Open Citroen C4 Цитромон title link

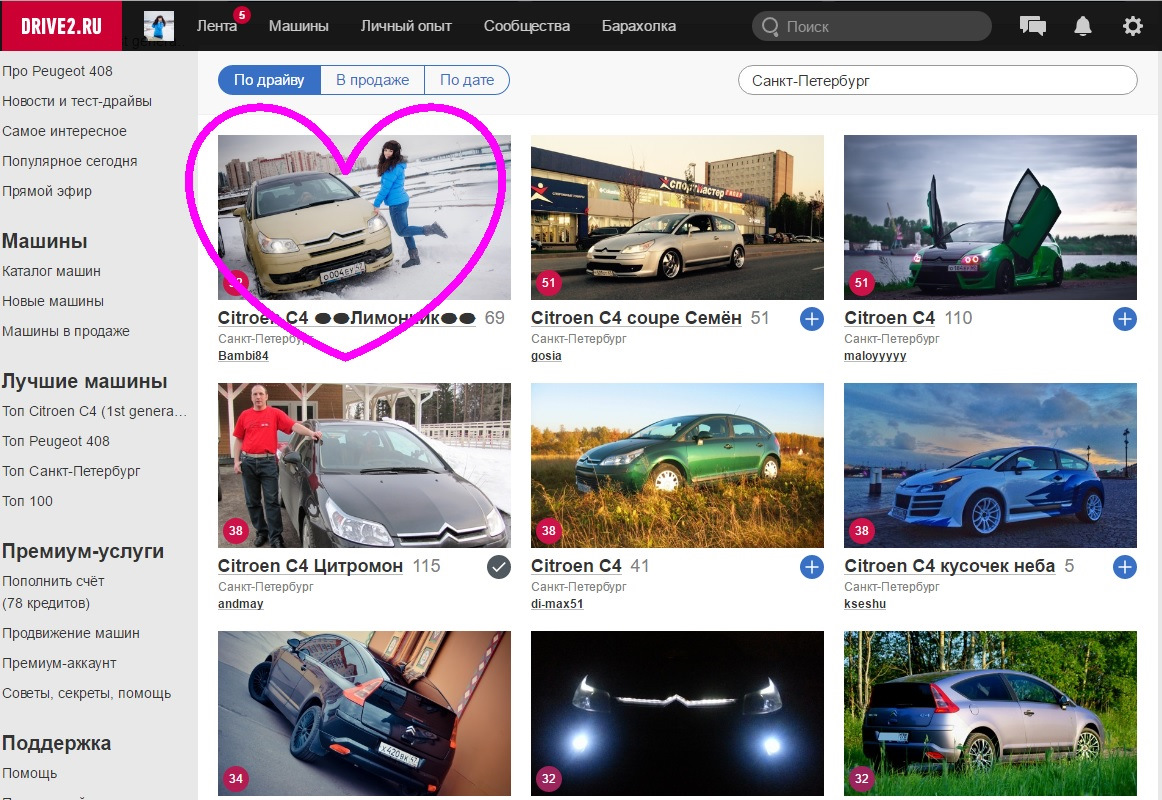(x=311, y=566)
